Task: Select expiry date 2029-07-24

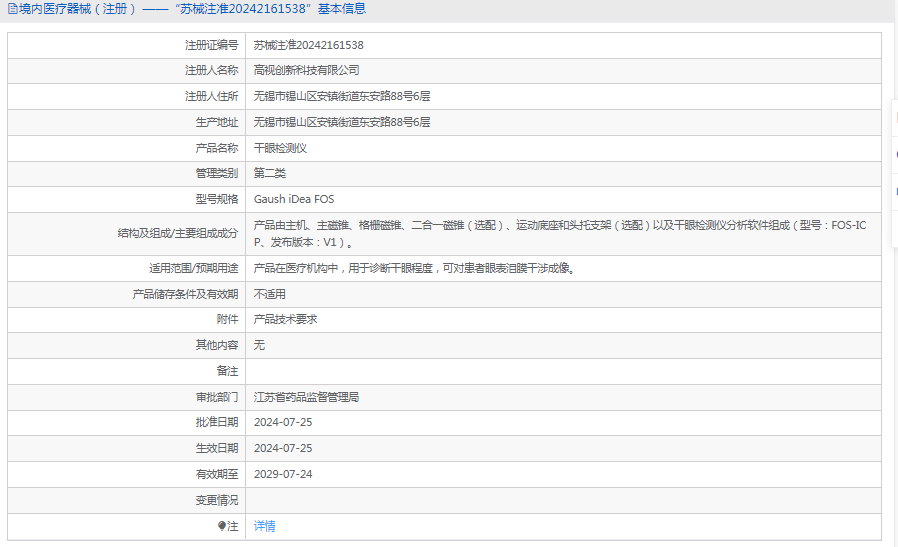Action: (283, 474)
